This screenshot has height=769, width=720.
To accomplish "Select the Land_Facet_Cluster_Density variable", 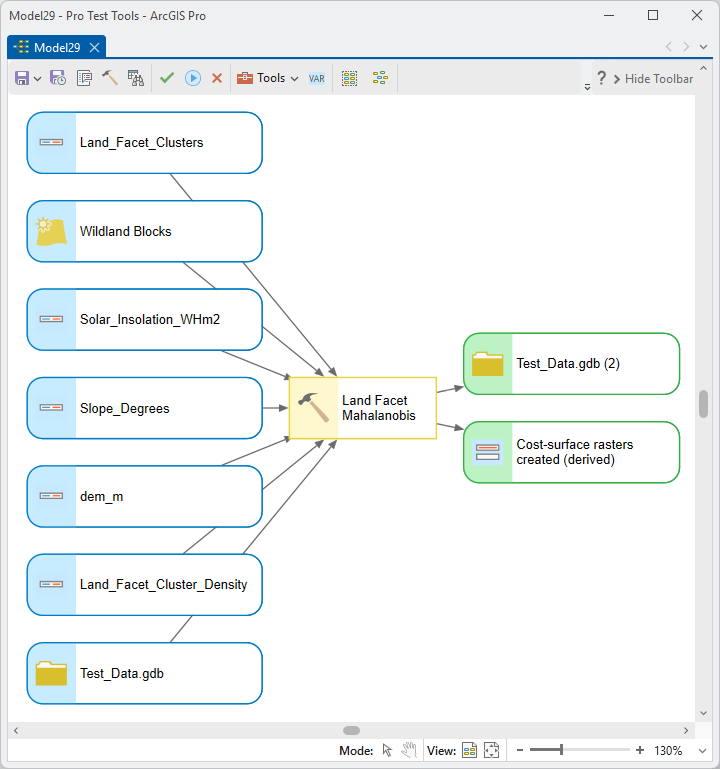I will (x=145, y=585).
